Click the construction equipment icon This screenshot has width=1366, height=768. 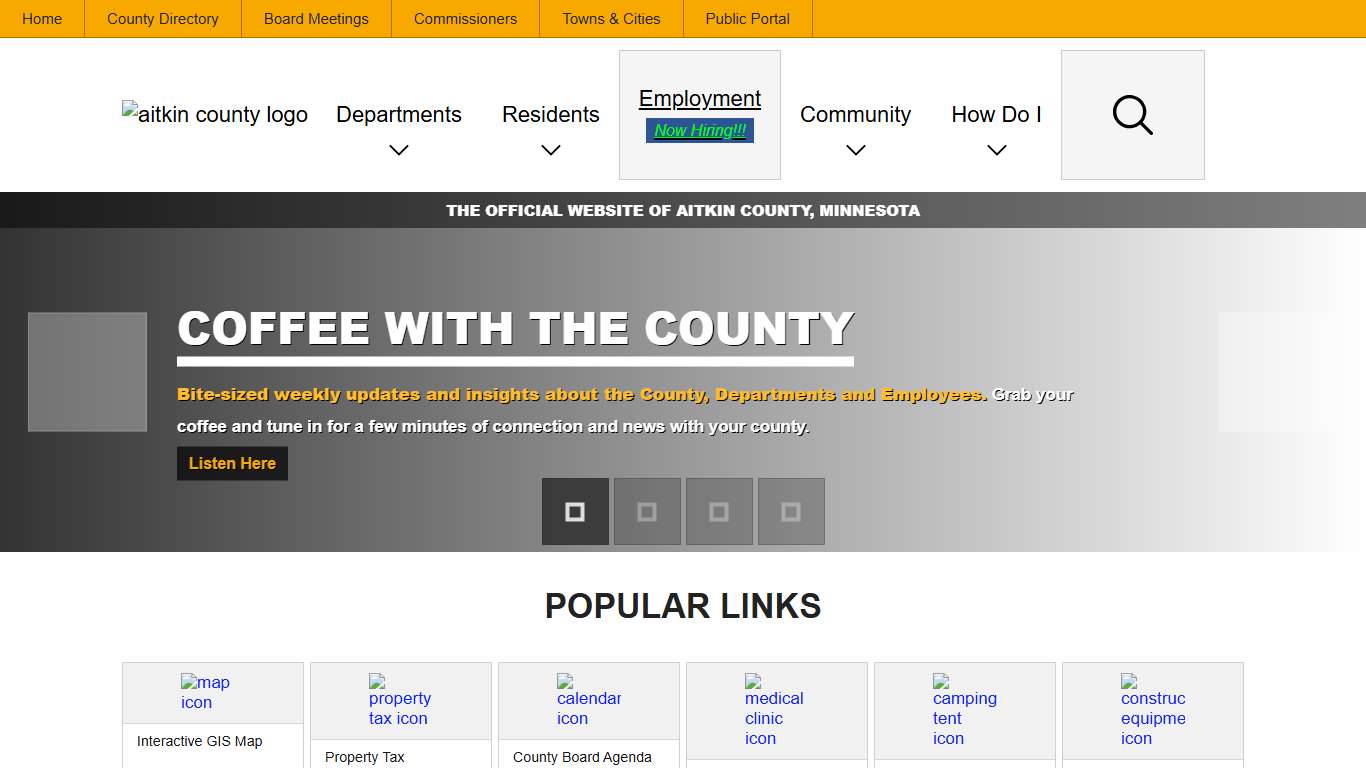pos(1152,710)
